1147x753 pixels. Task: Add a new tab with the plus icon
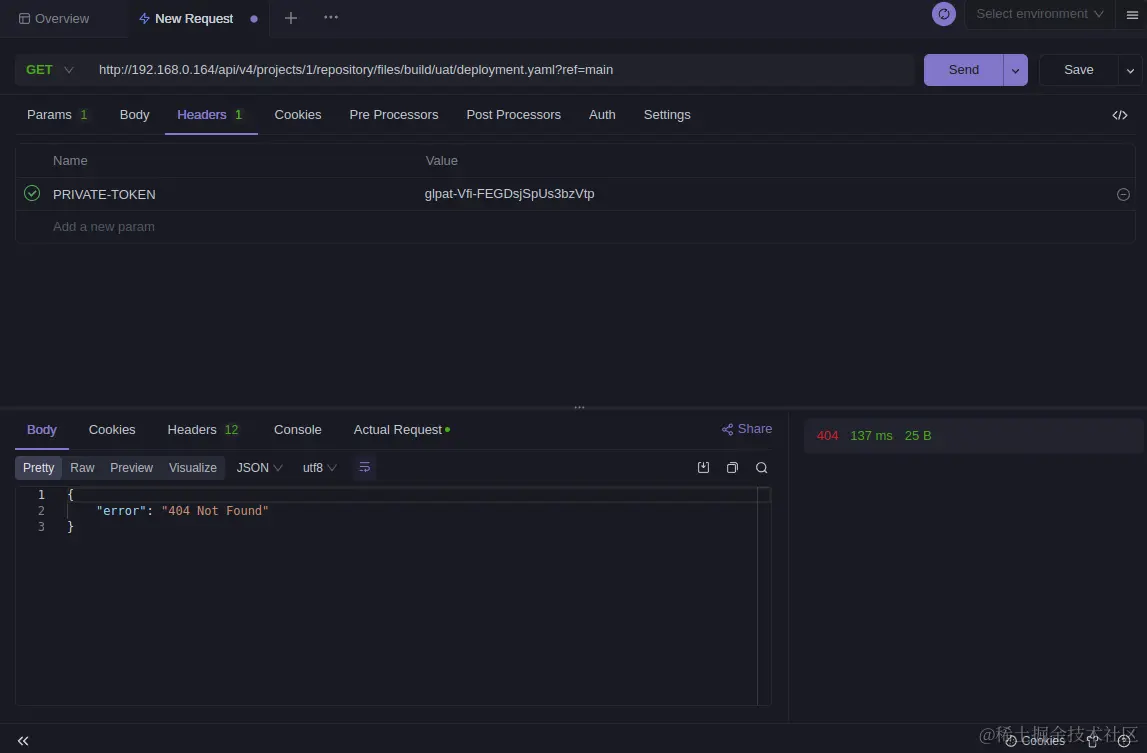pos(291,18)
